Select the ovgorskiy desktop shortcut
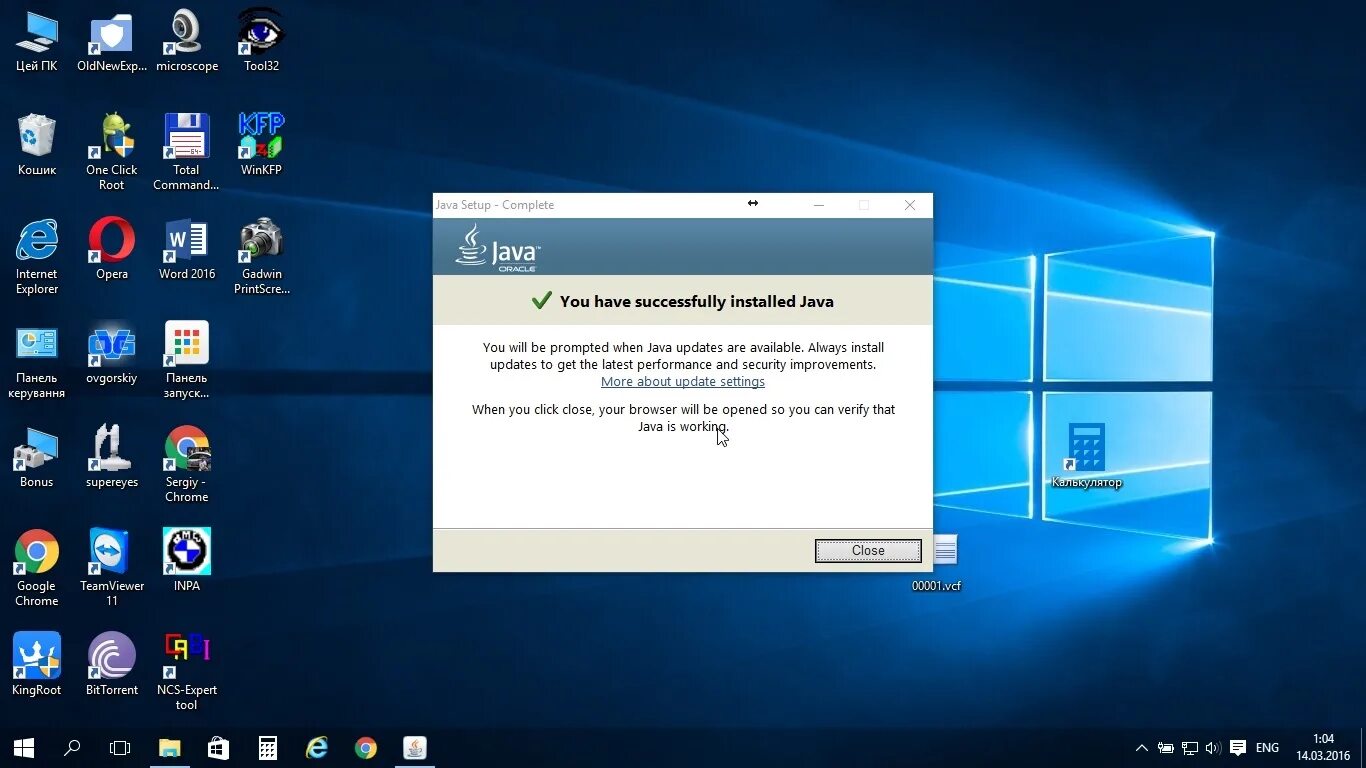Viewport: 1366px width, 768px height. point(112,353)
